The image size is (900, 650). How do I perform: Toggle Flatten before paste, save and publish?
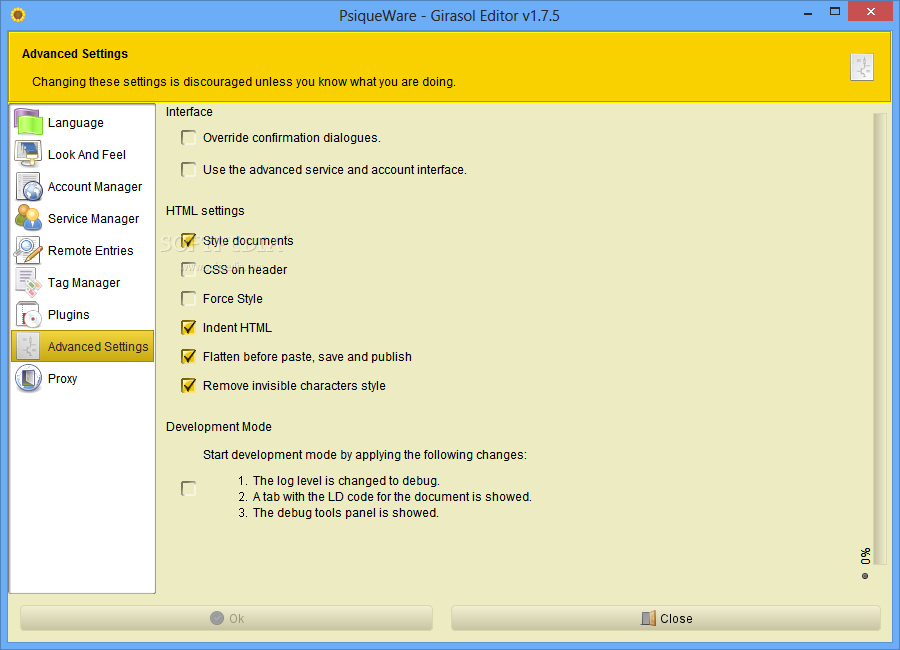188,357
